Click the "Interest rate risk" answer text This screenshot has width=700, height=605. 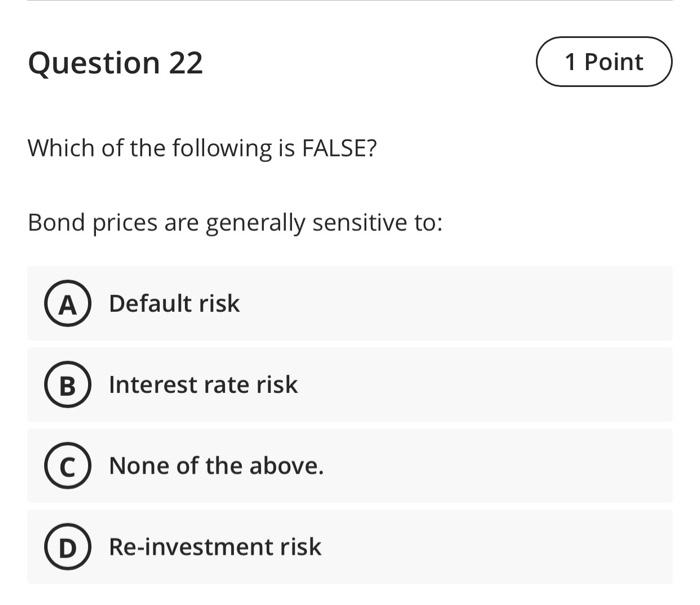click(203, 385)
